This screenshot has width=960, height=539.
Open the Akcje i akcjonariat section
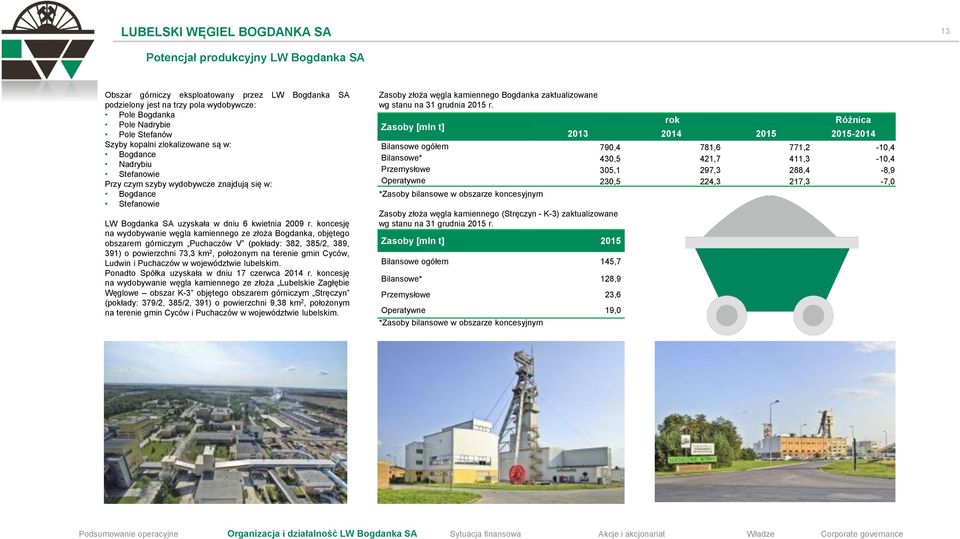631,533
